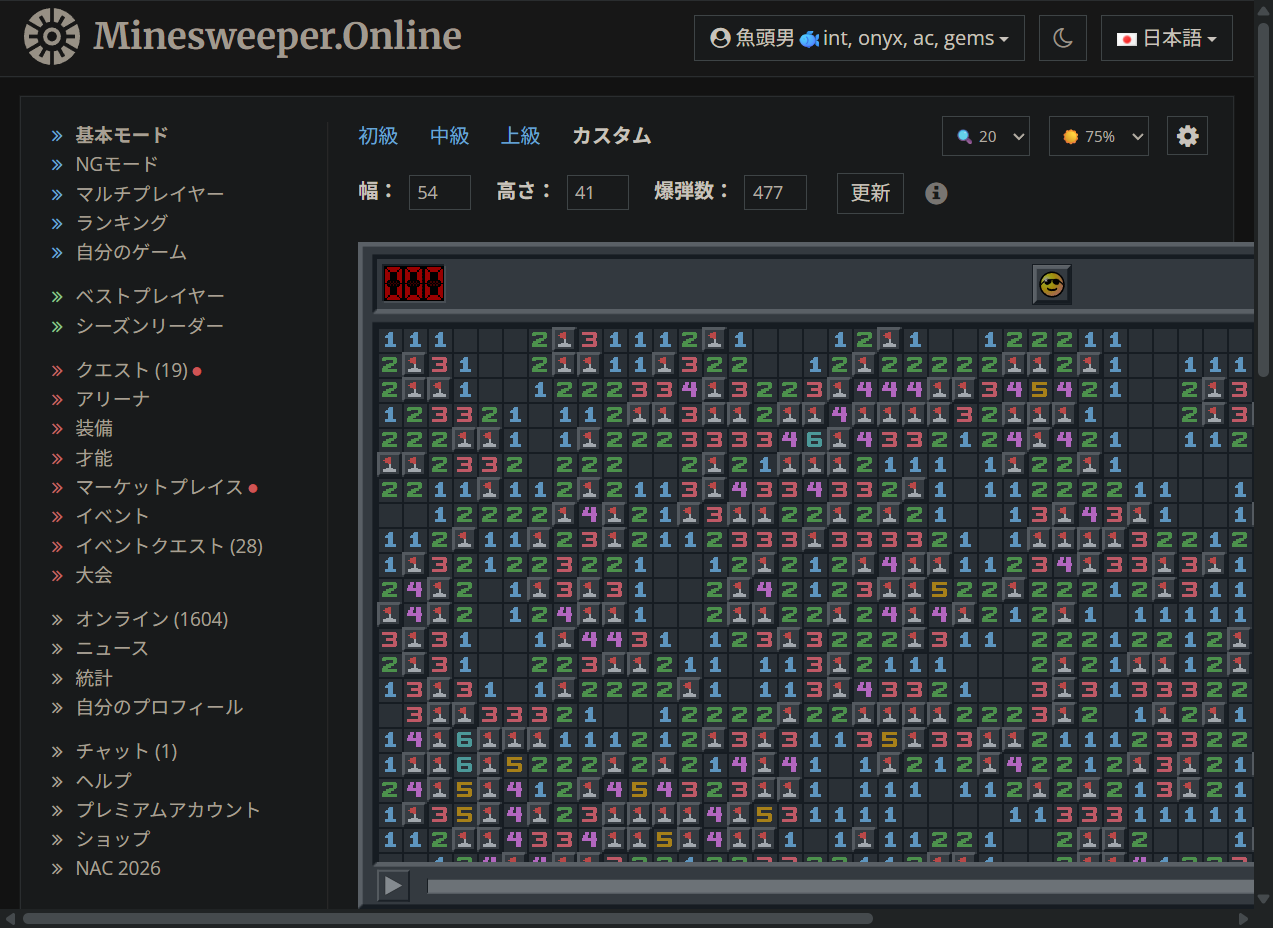Open the 日本語 language dropdown
1273x928 pixels.
1167,39
